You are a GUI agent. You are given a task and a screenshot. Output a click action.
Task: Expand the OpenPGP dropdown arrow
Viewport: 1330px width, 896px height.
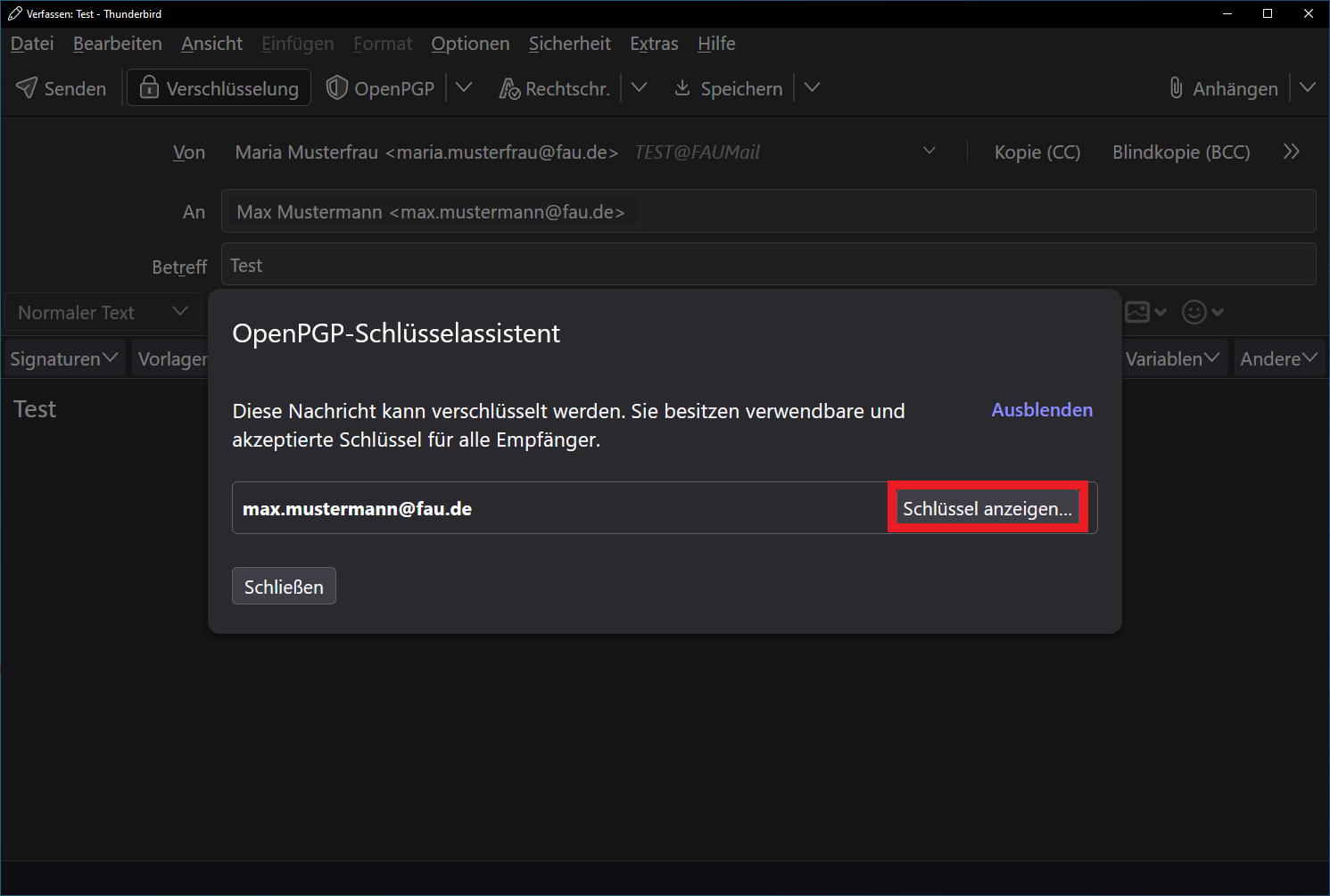pos(464,88)
